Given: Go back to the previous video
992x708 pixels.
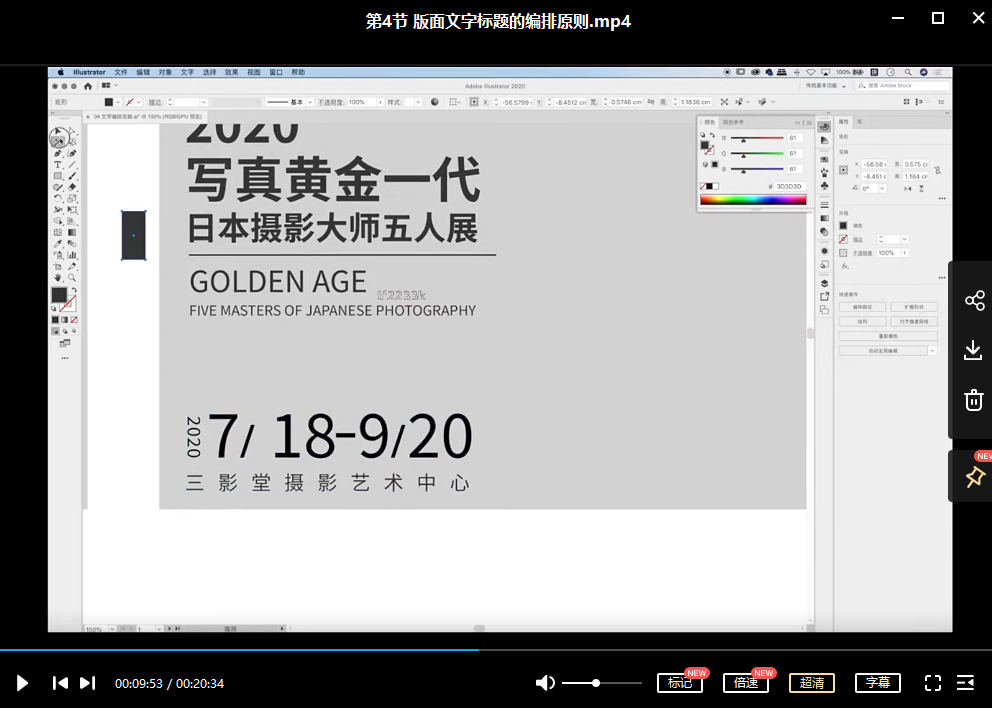Looking at the screenshot, I should click(60, 683).
